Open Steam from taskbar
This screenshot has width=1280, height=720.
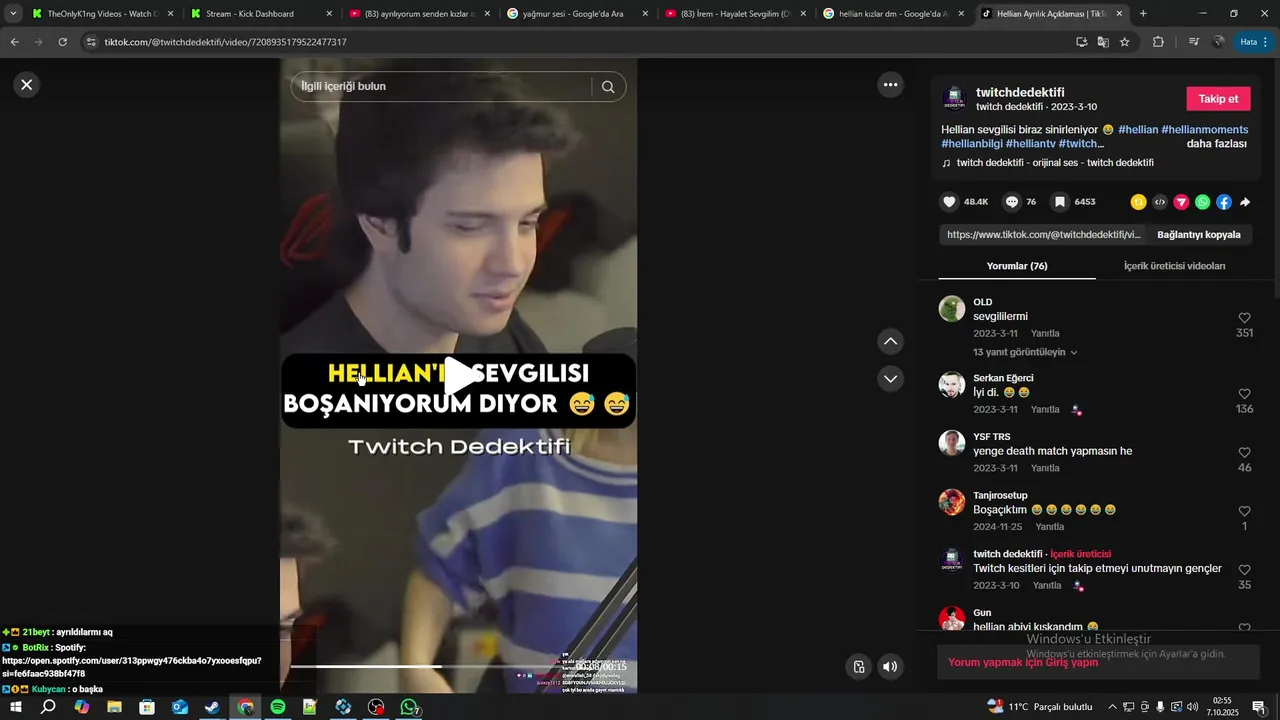tap(212, 707)
